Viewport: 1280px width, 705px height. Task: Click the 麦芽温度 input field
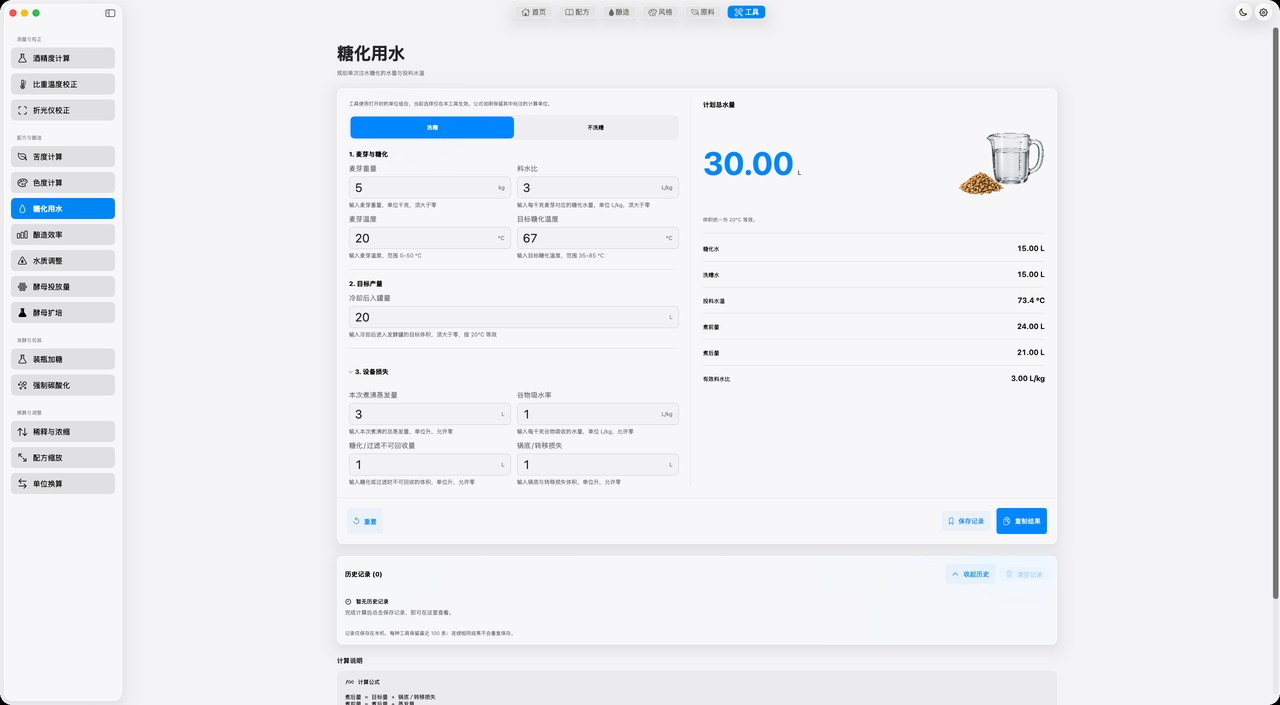click(430, 238)
